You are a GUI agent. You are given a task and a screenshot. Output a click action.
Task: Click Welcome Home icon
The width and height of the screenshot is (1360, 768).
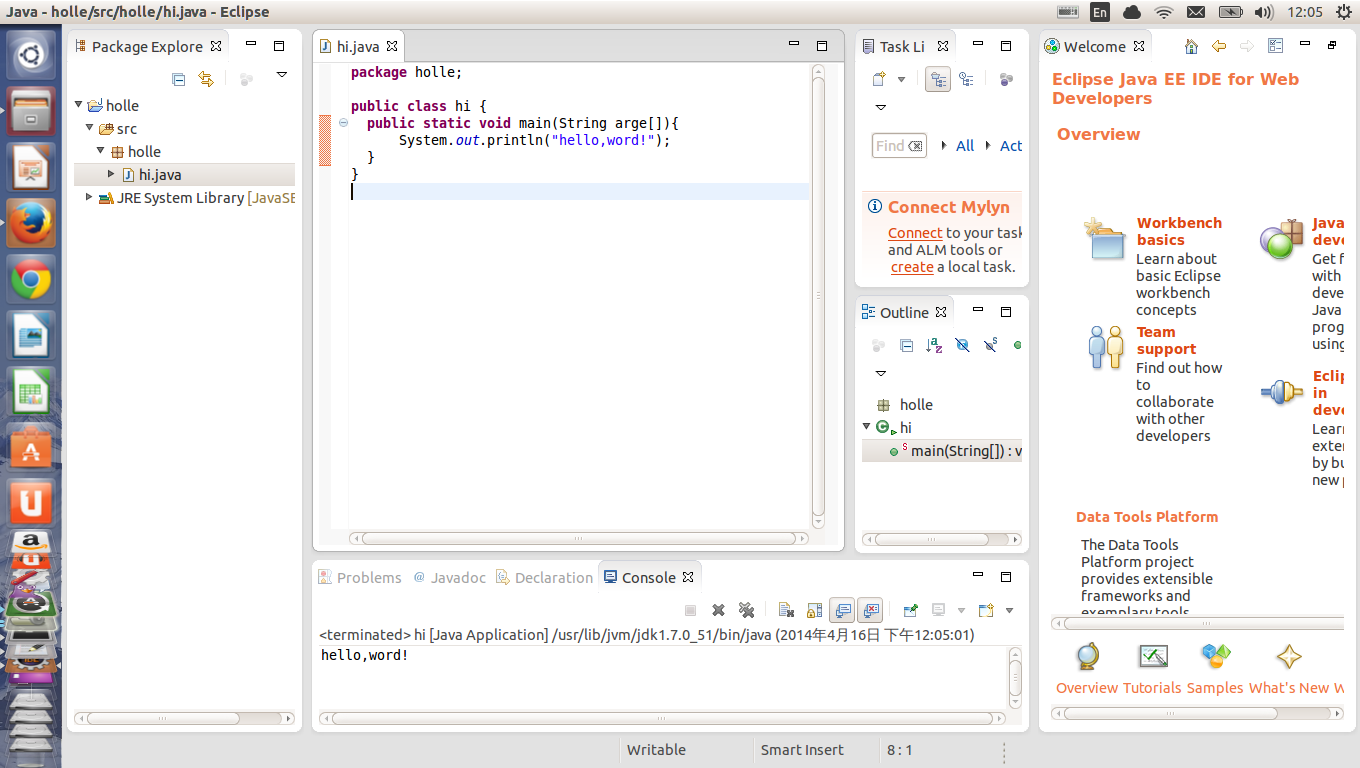tap(1190, 46)
